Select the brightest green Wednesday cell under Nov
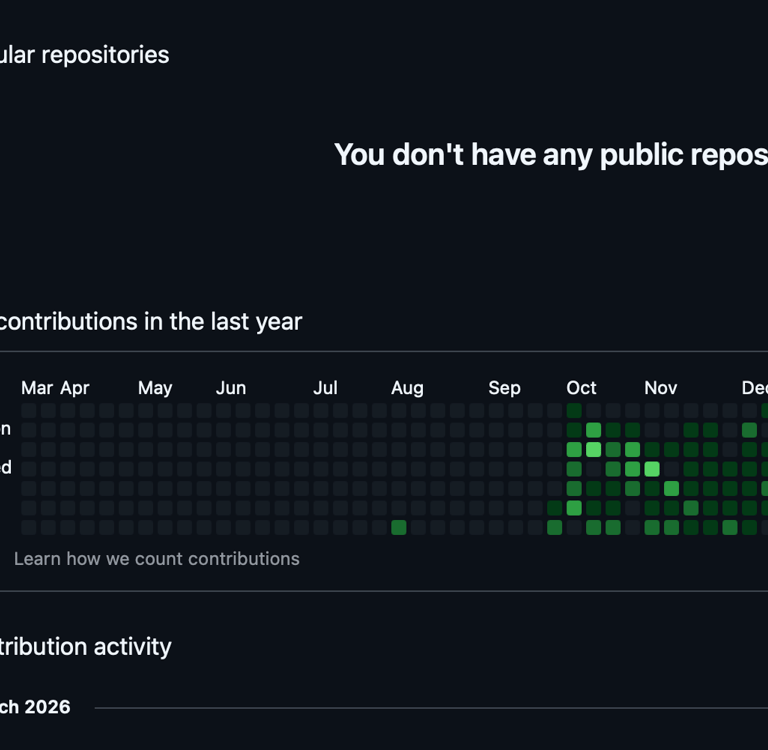Image resolution: width=768 pixels, height=750 pixels. (652, 469)
